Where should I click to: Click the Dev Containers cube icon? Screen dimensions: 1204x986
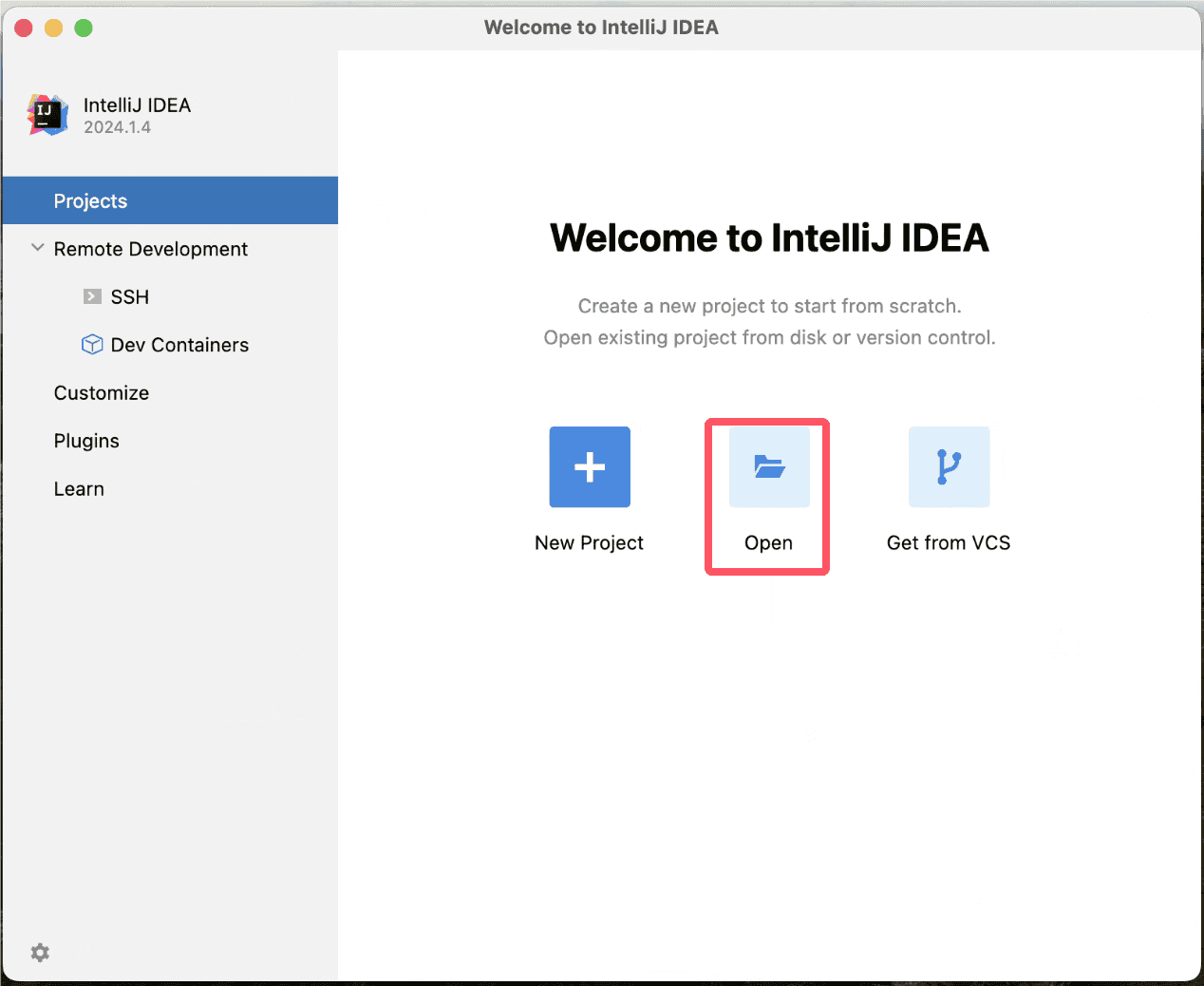[x=92, y=345]
